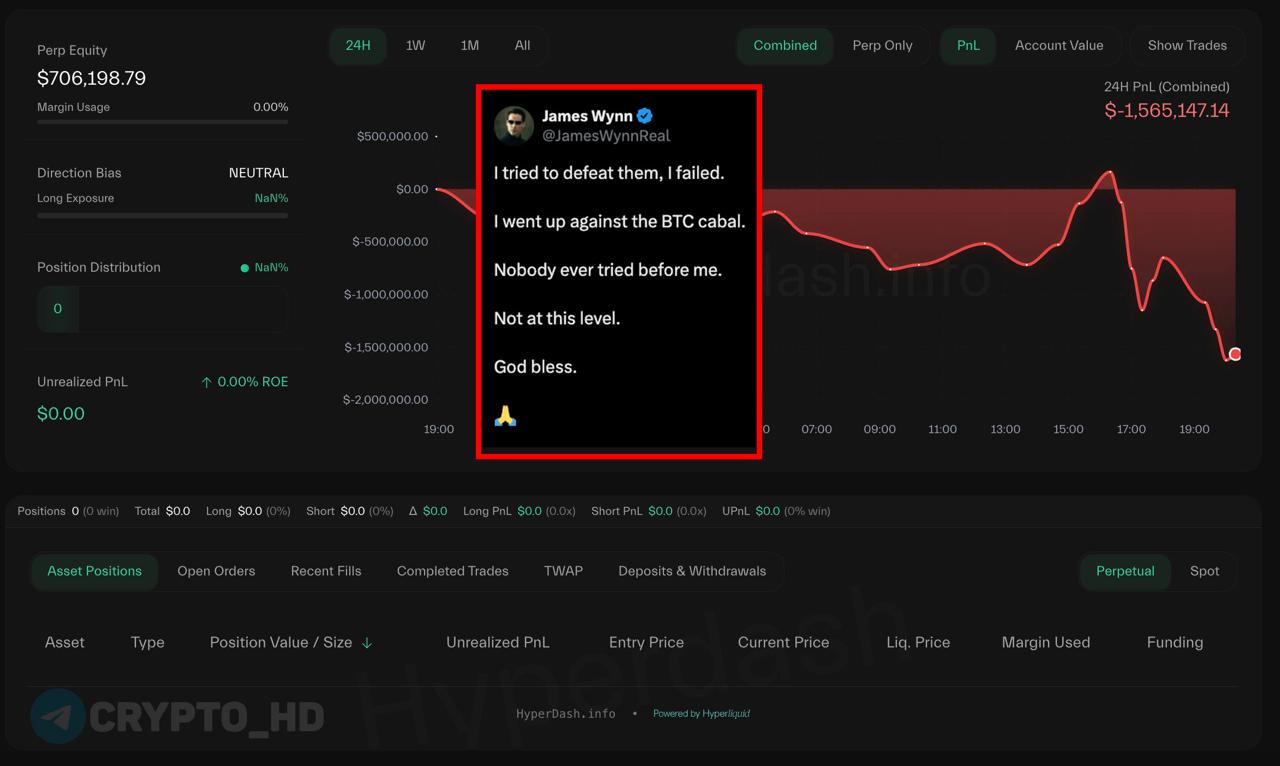Click the Liq. Price column header
This screenshot has width=1280, height=766.
pos(918,643)
